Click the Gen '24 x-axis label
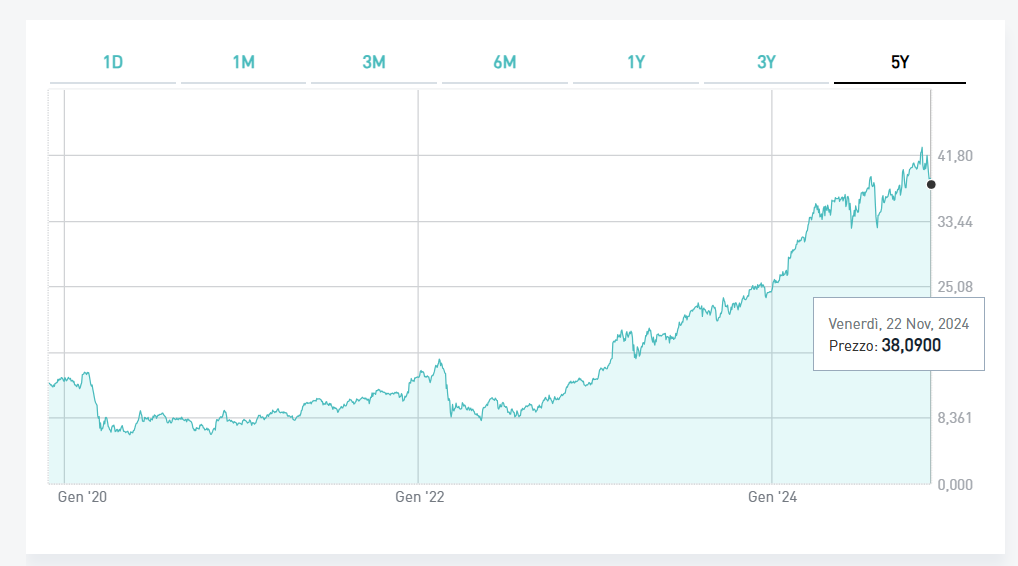The image size is (1018, 566). click(773, 496)
